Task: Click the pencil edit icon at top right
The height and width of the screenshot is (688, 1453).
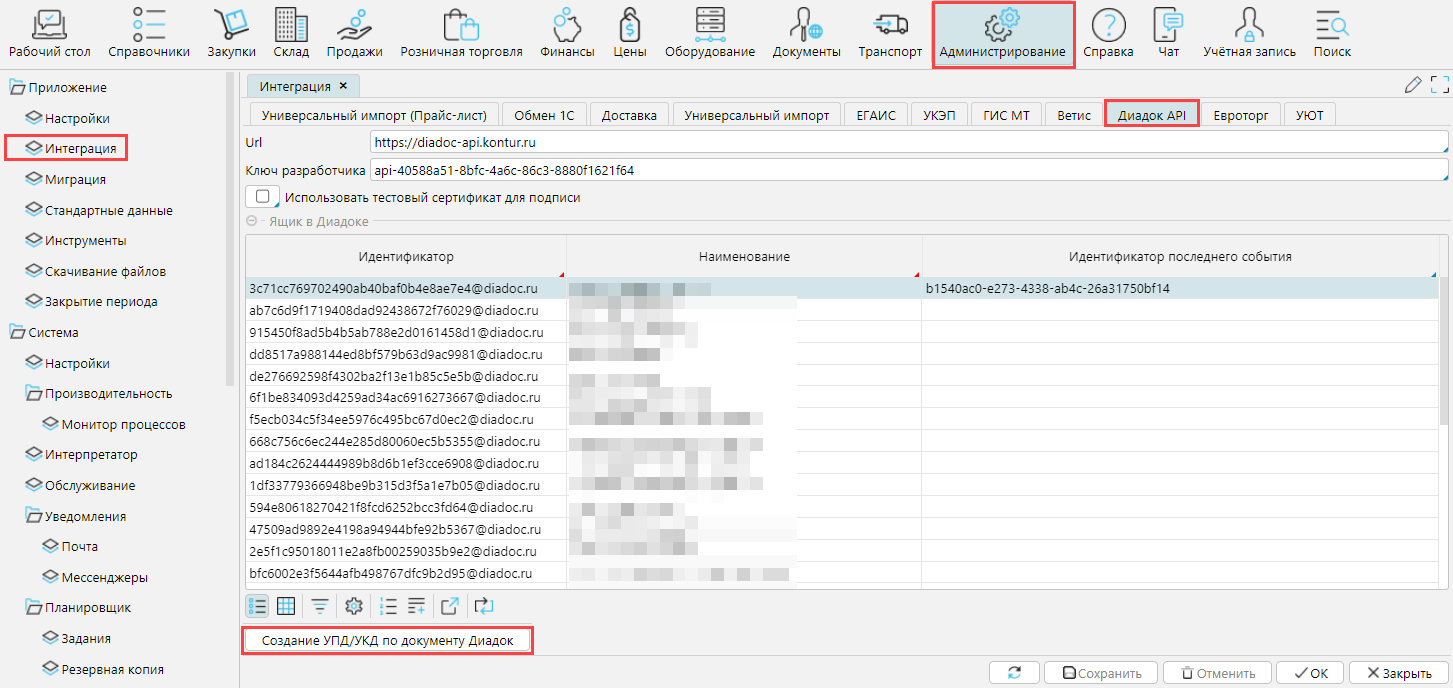Action: (x=1413, y=86)
